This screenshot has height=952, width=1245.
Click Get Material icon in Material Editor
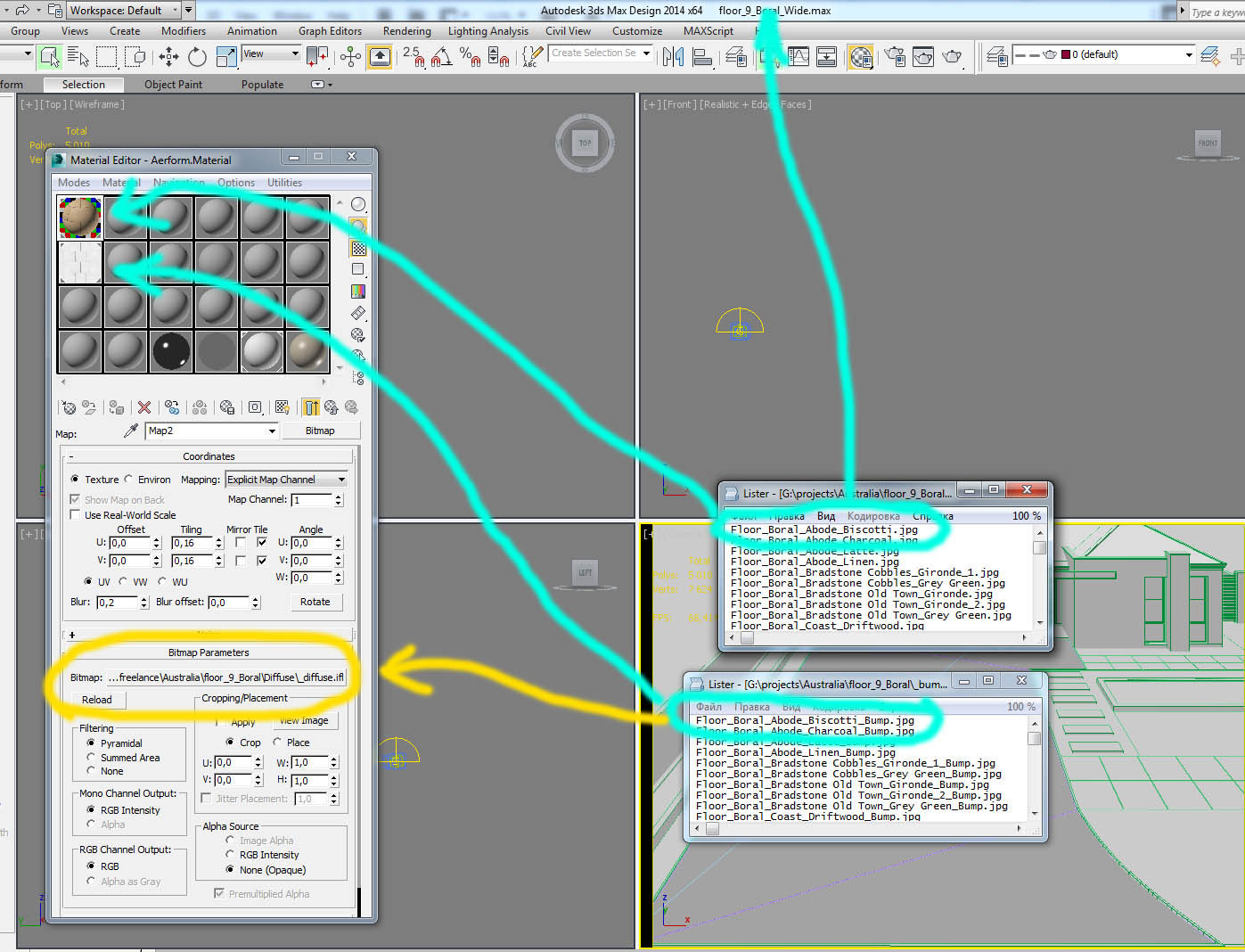pyautogui.click(x=69, y=407)
